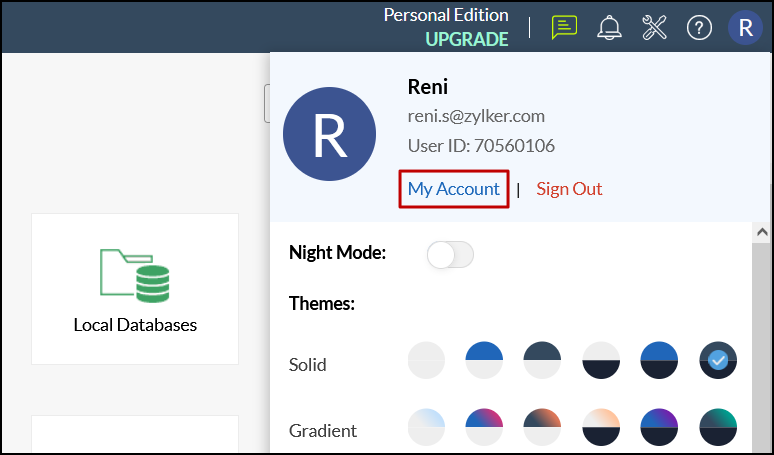This screenshot has height=455, width=774.
Task: Select the pale blue gradient theme
Action: tap(427, 427)
